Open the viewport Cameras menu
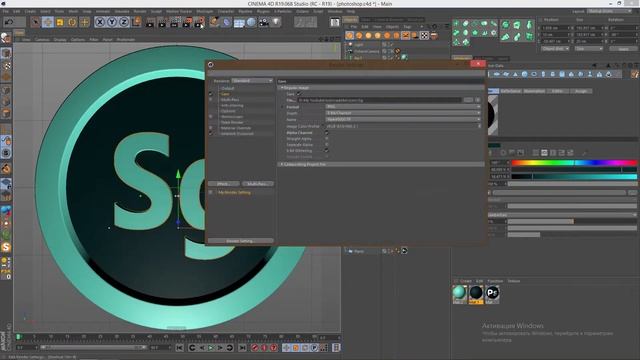Image resolution: width=640 pixels, height=360 pixels. pos(42,40)
